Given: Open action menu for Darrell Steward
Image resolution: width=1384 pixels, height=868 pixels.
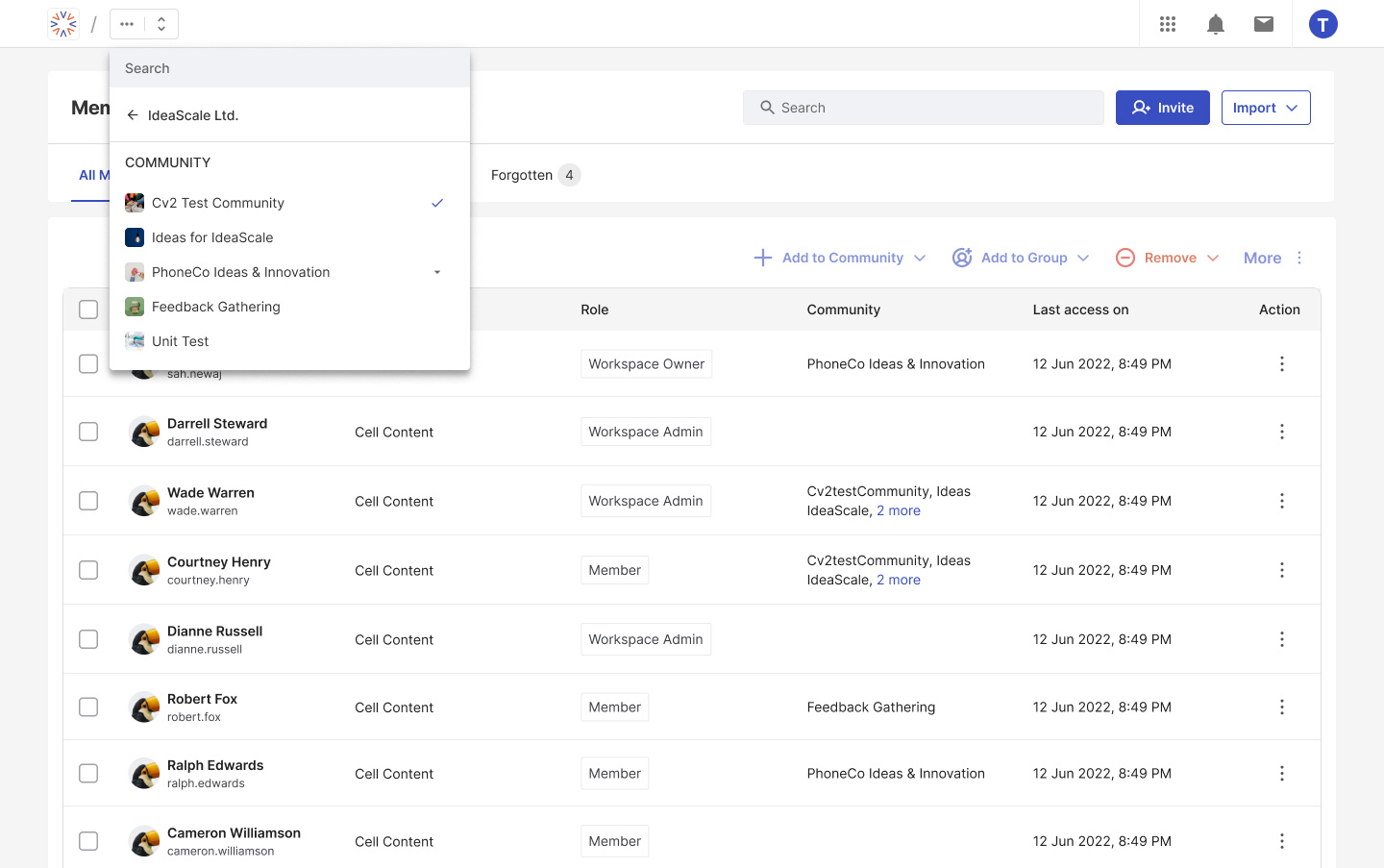Looking at the screenshot, I should (1281, 432).
